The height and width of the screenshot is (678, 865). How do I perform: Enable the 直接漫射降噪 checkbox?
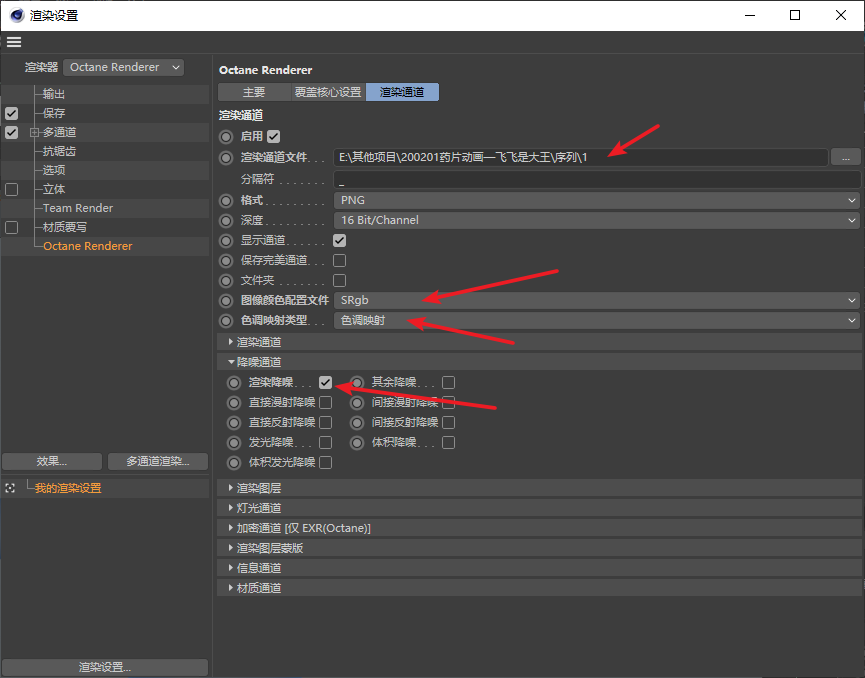tap(325, 402)
